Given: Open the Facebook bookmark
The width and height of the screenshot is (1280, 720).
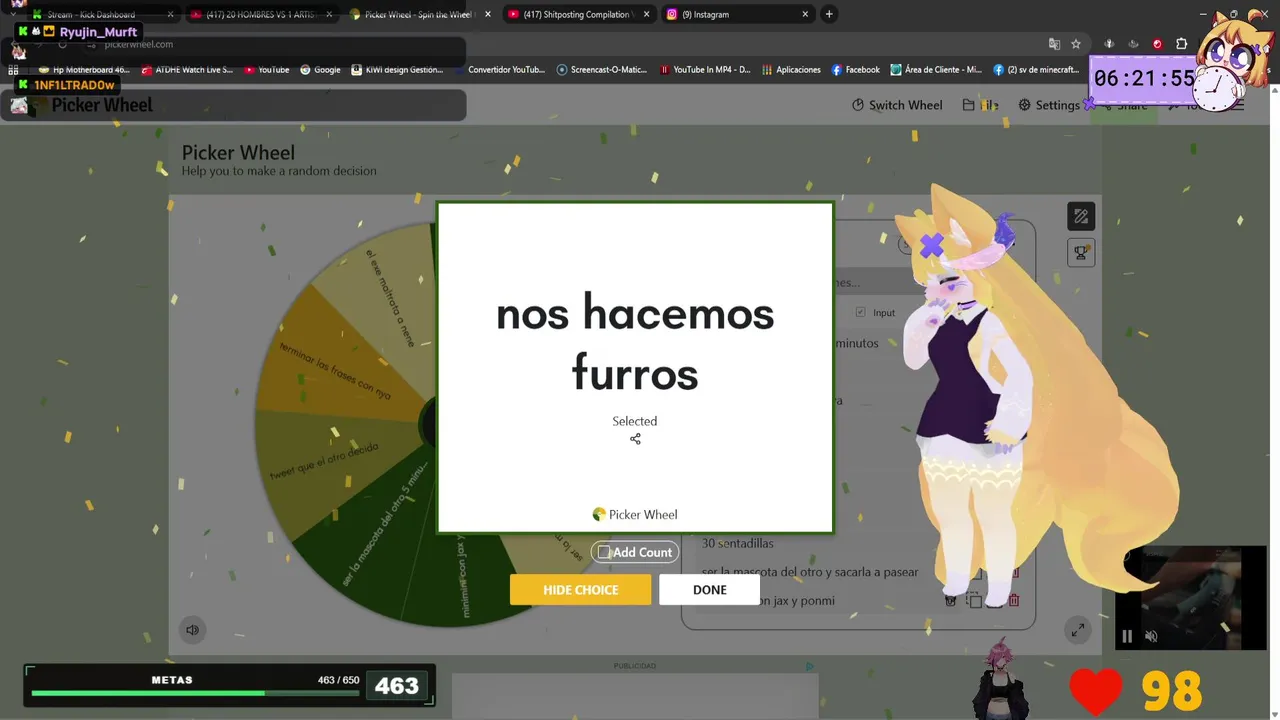Looking at the screenshot, I should click(856, 70).
